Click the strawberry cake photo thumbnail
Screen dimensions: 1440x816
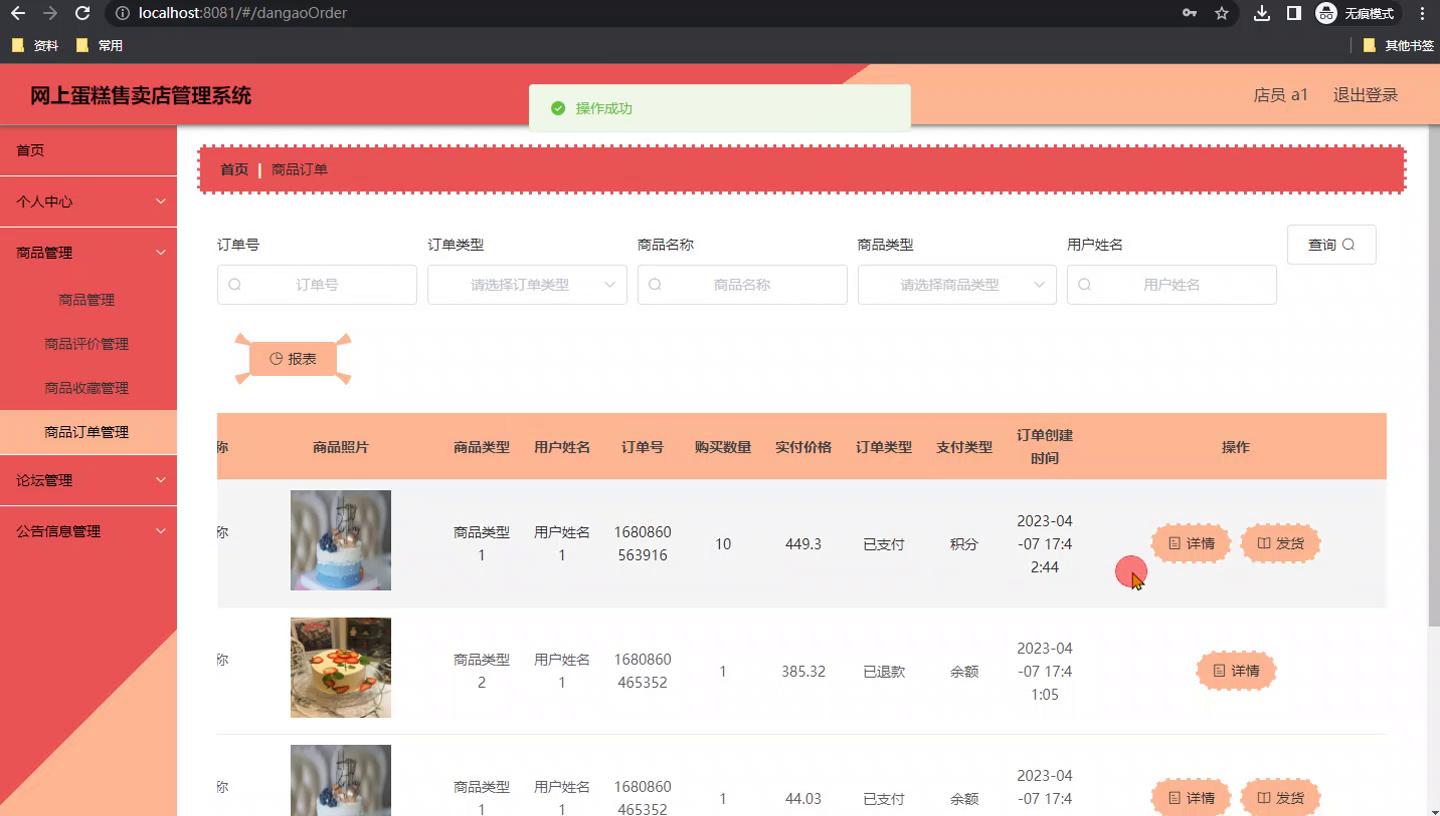(x=341, y=668)
